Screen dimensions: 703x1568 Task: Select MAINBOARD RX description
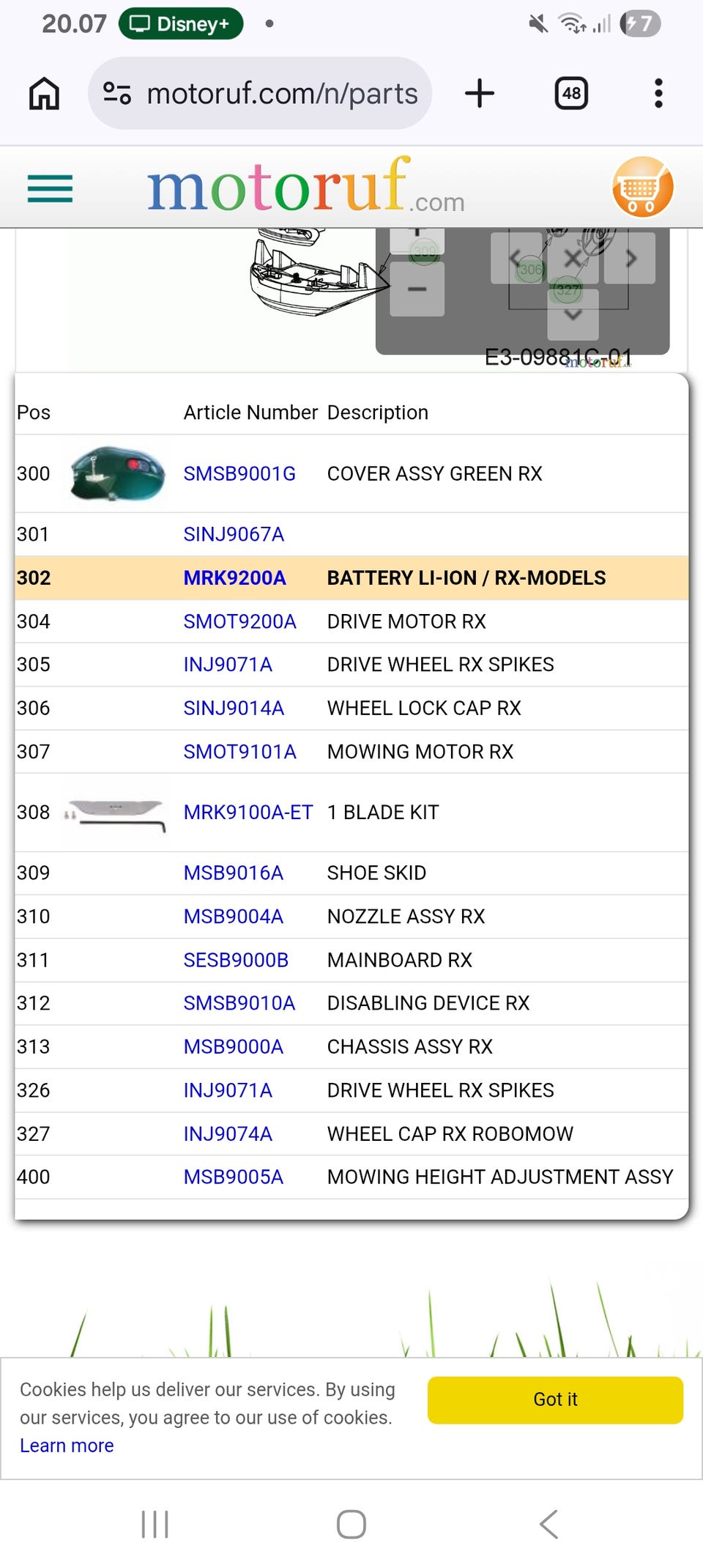tap(400, 960)
